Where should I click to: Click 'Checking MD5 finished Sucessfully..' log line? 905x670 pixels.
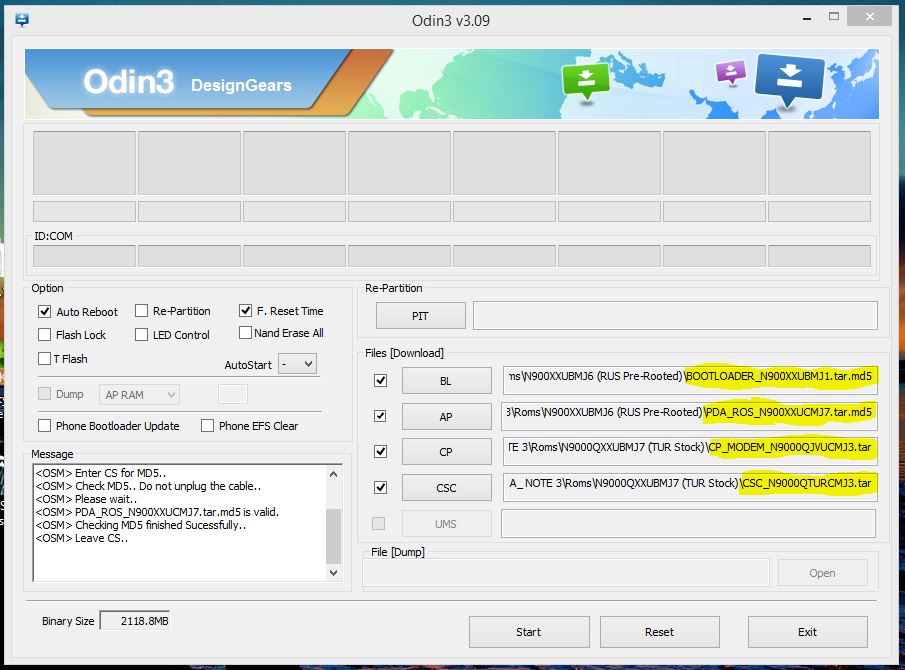click(141, 525)
